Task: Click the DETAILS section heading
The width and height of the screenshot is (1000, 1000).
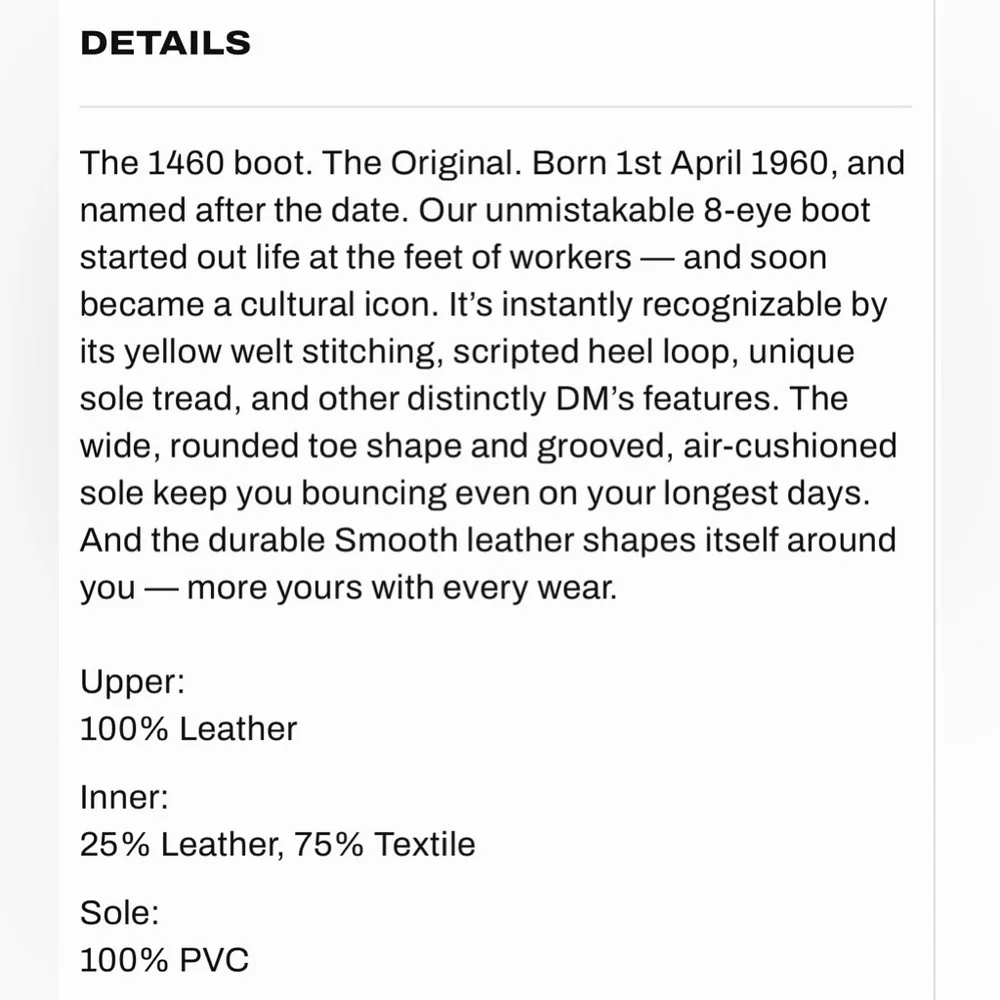Action: pyautogui.click(x=165, y=44)
